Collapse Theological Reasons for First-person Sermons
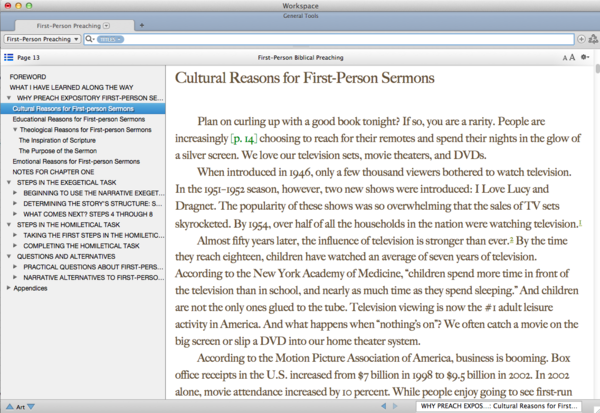600x413 pixels. (15, 130)
